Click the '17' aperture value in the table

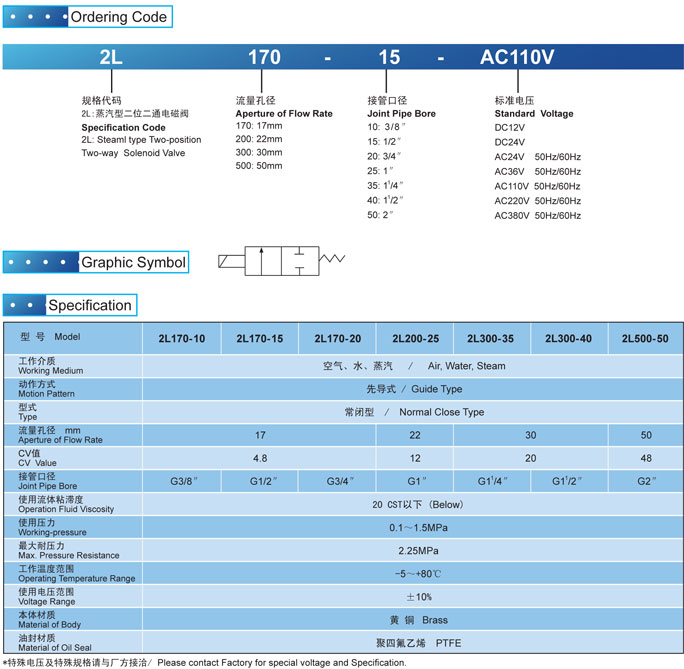point(260,435)
